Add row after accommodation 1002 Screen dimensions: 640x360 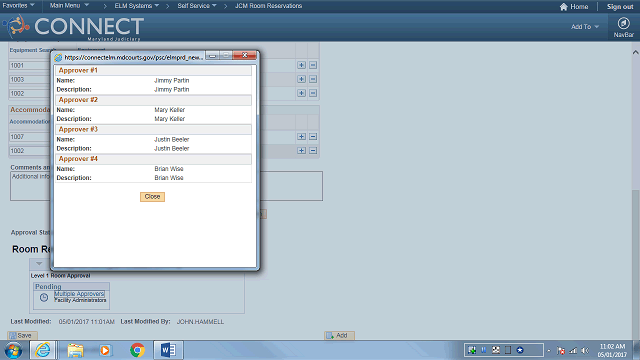coord(301,151)
